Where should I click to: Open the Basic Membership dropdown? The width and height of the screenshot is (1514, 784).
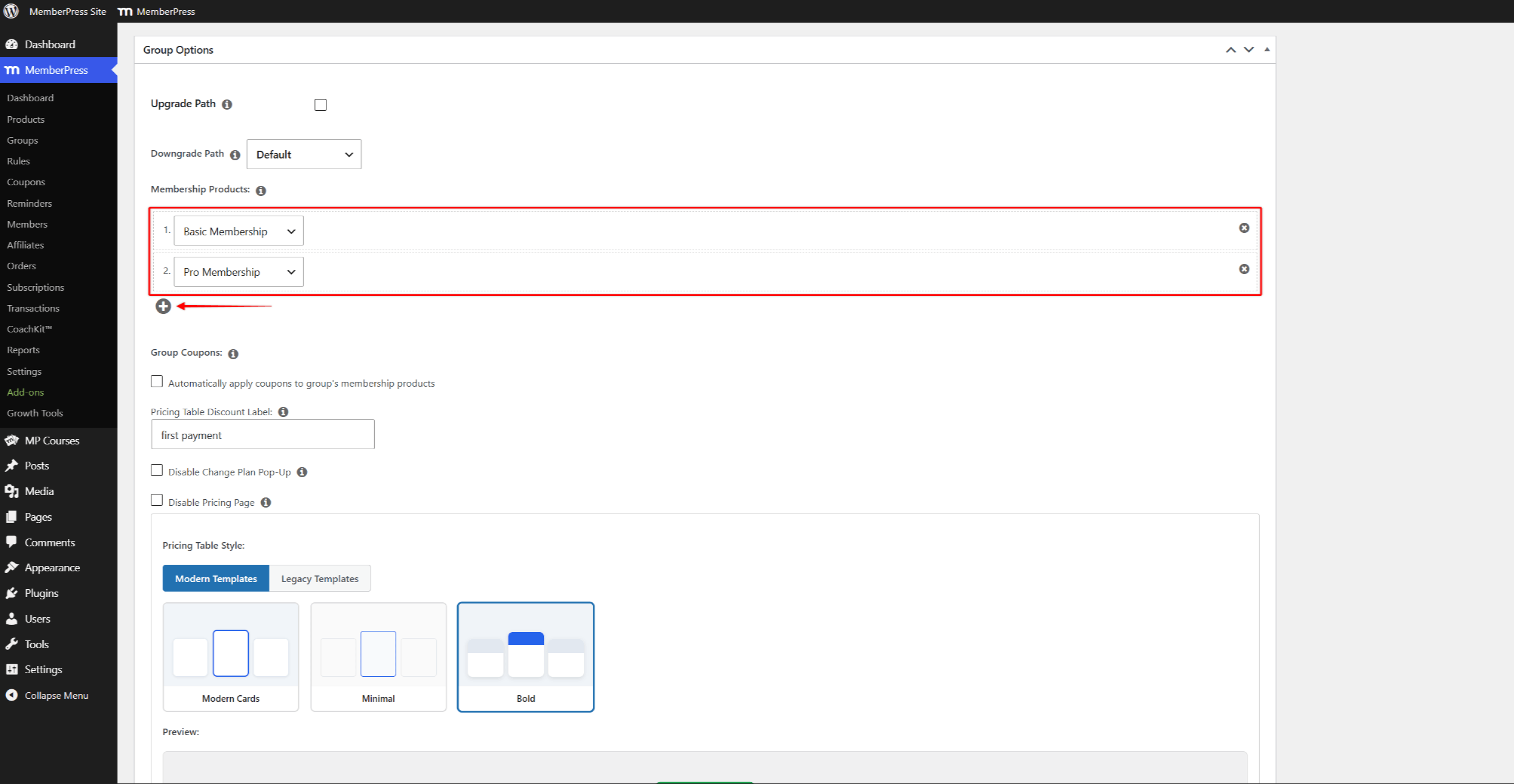(x=238, y=231)
